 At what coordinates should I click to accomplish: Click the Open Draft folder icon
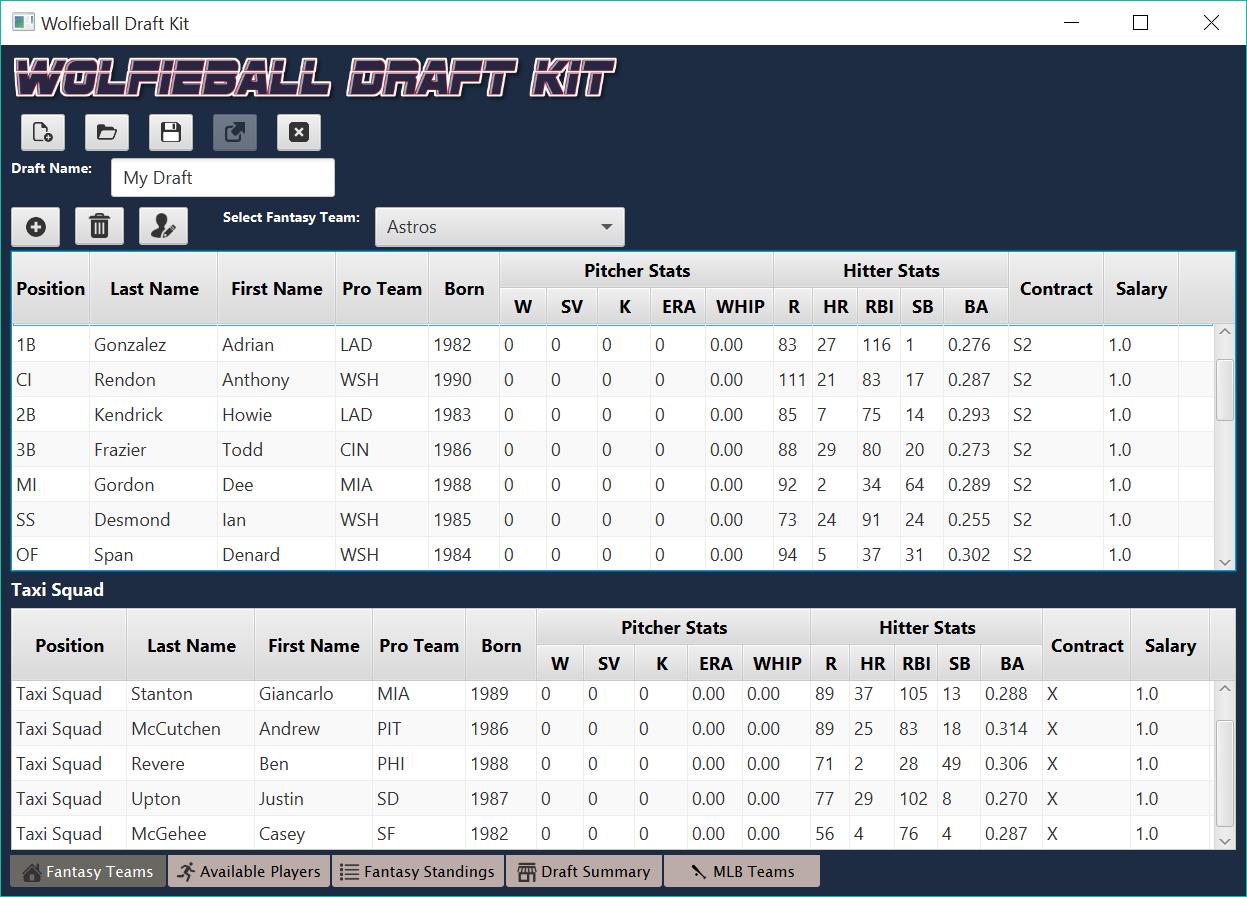point(107,132)
